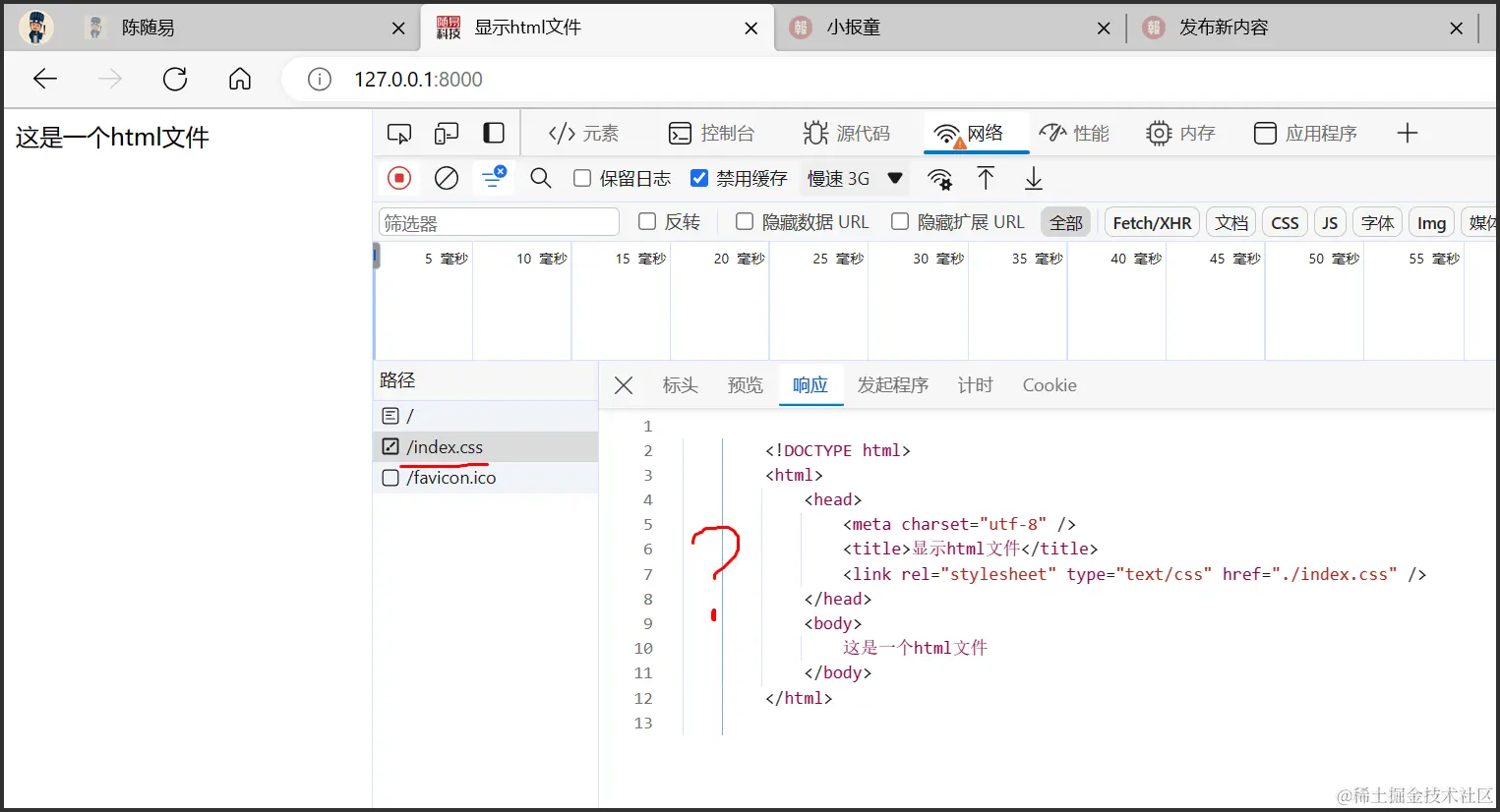
Task: Reload the page with the refresh icon
Action: [x=175, y=79]
